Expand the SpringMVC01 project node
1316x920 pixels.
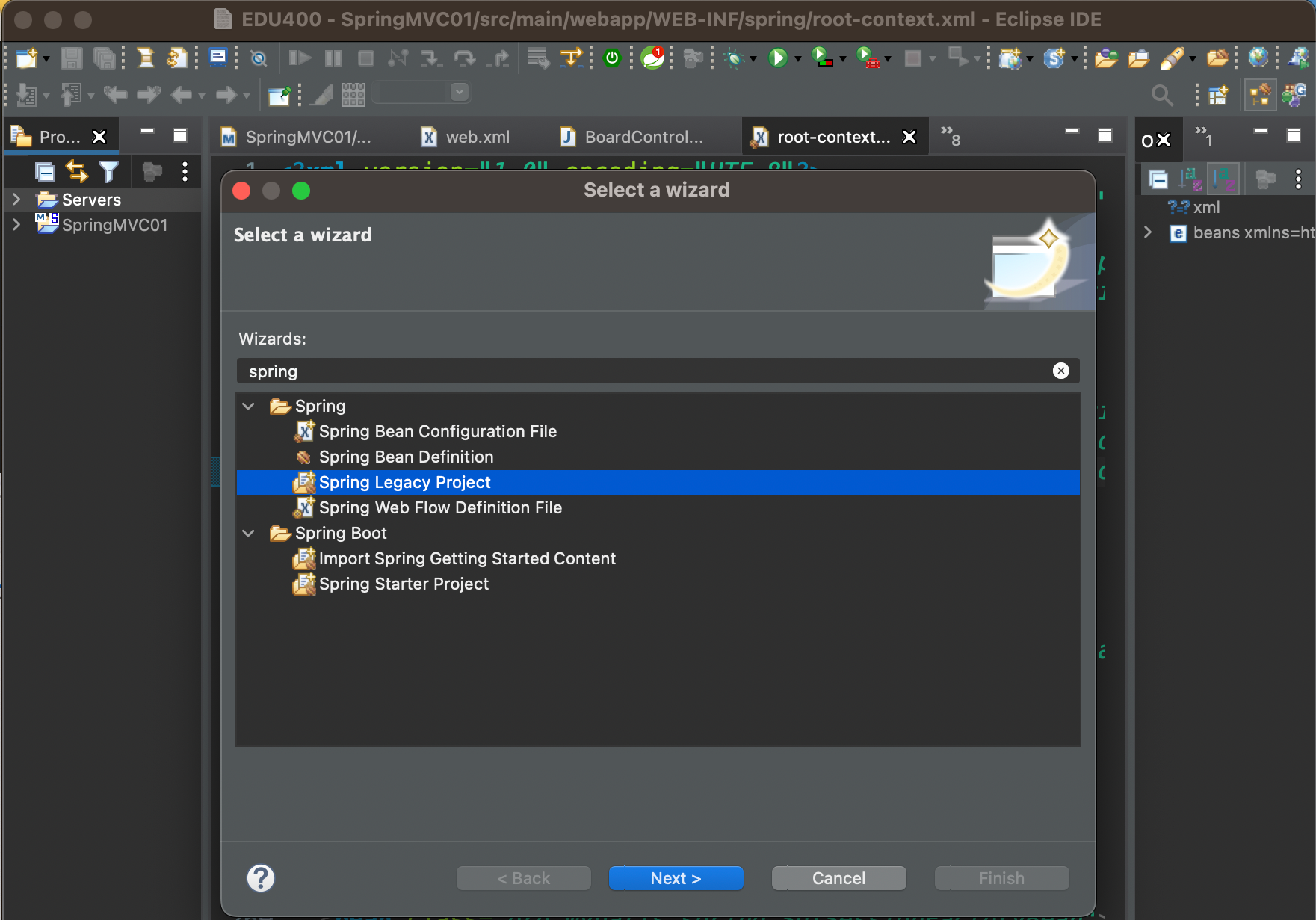click(x=16, y=224)
